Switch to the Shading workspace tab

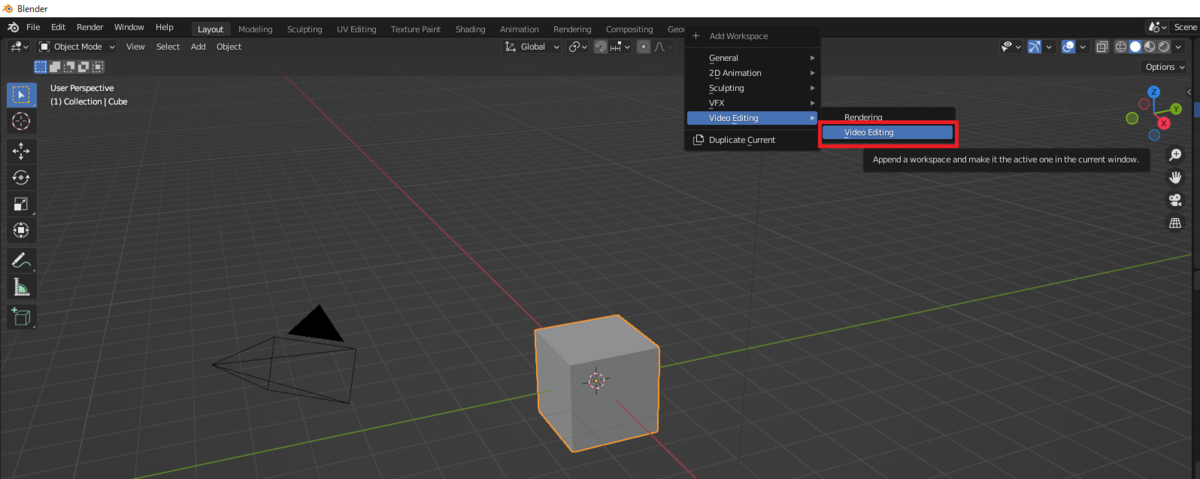point(470,29)
